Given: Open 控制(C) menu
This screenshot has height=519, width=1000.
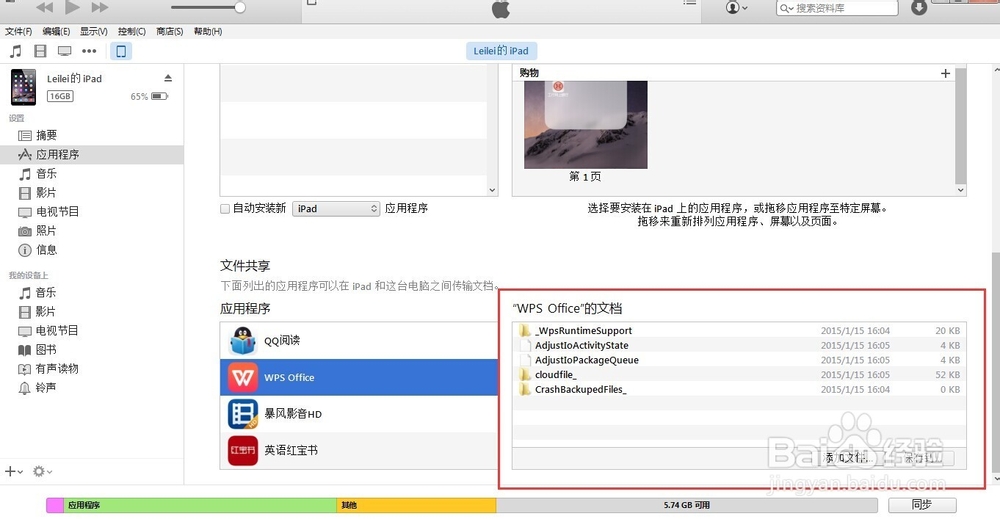Looking at the screenshot, I should [x=131, y=31].
